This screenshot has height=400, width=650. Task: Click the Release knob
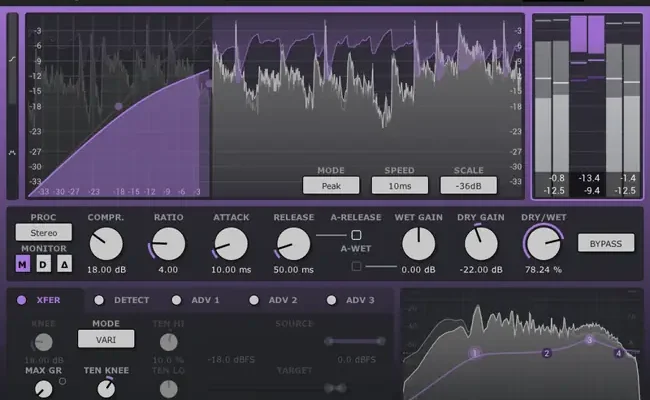[x=293, y=243]
